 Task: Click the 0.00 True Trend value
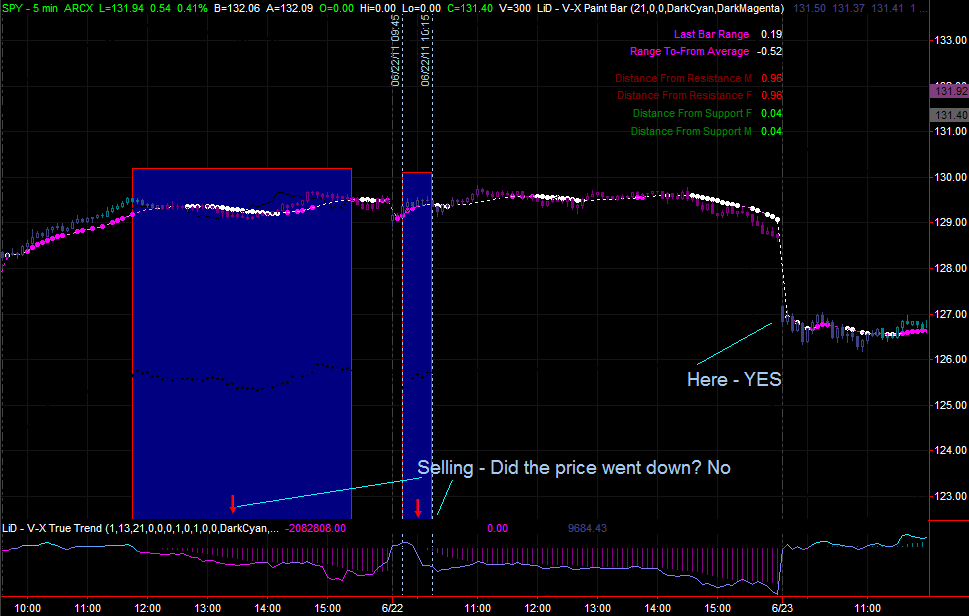(x=497, y=528)
